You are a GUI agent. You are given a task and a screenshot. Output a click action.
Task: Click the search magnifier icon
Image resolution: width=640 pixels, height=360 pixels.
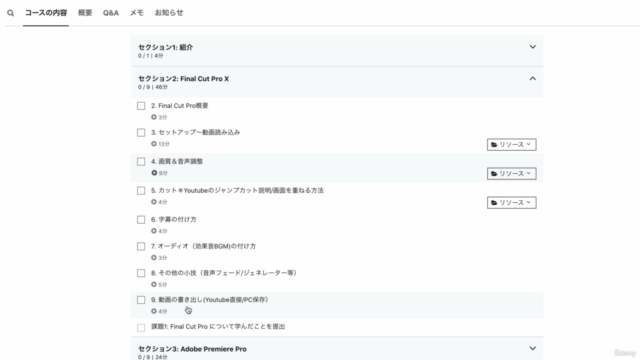11,13
